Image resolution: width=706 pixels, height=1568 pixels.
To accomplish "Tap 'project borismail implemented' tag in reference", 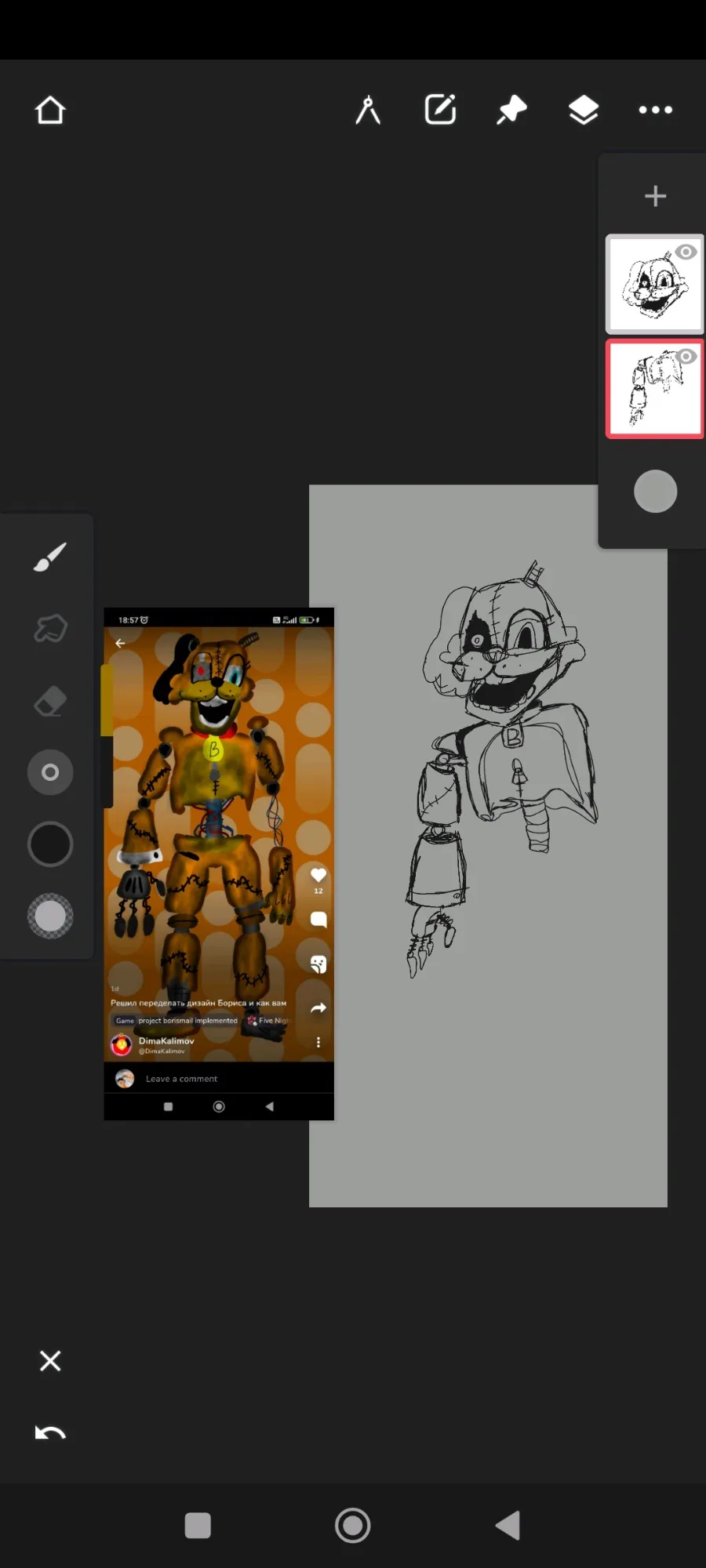I will pyautogui.click(x=187, y=1021).
